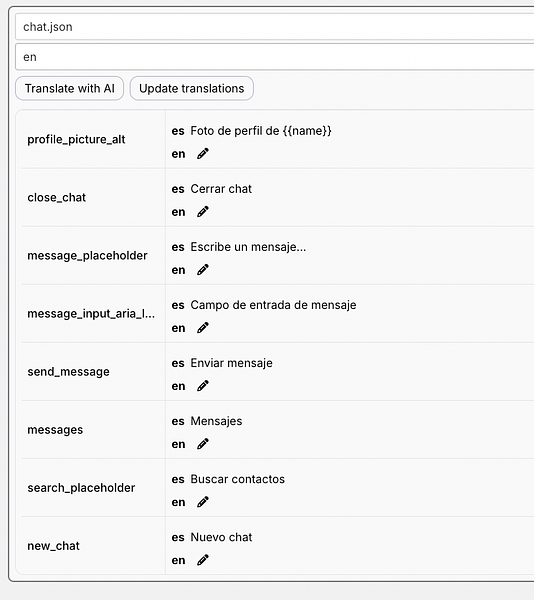Edit English value for search_placeholder
Viewport: 534px width, 600px height.
click(x=203, y=502)
